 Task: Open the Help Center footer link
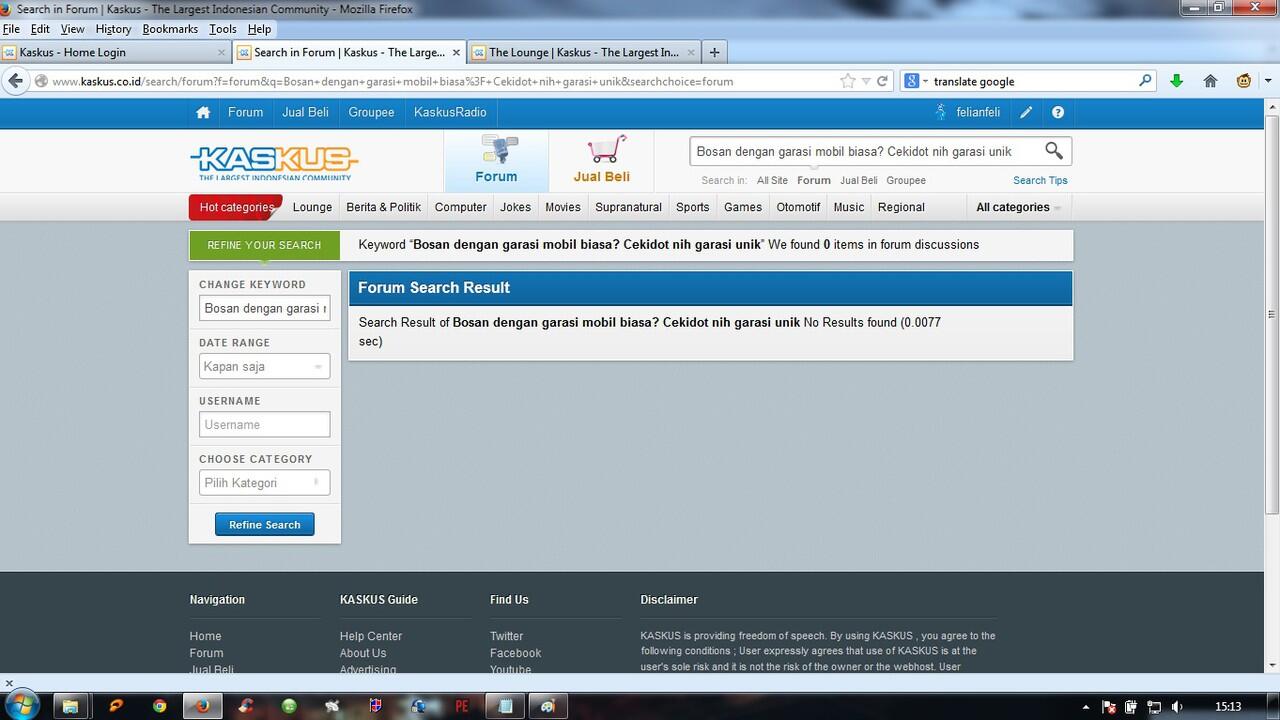point(371,636)
